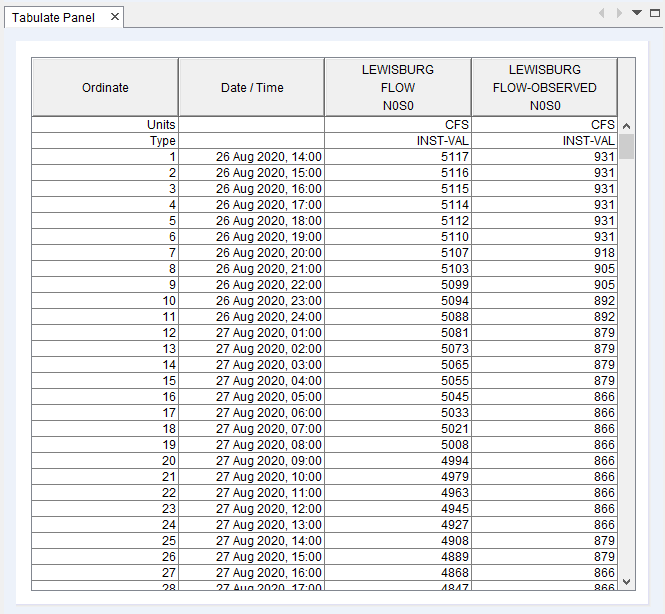Select the 27 Aug 2020, 11:00 cell
Viewport: 665px width, 614px height.
[x=252, y=493]
